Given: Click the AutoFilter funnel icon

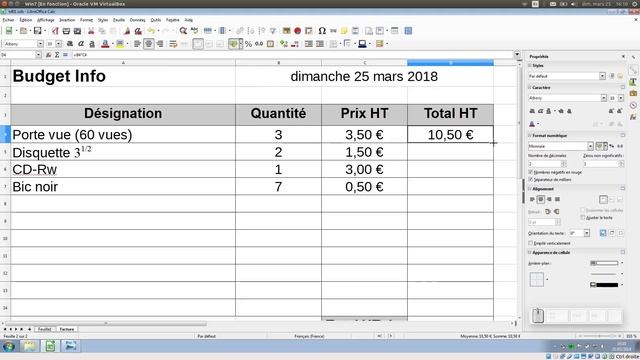Looking at the screenshot, I should coord(273,31).
